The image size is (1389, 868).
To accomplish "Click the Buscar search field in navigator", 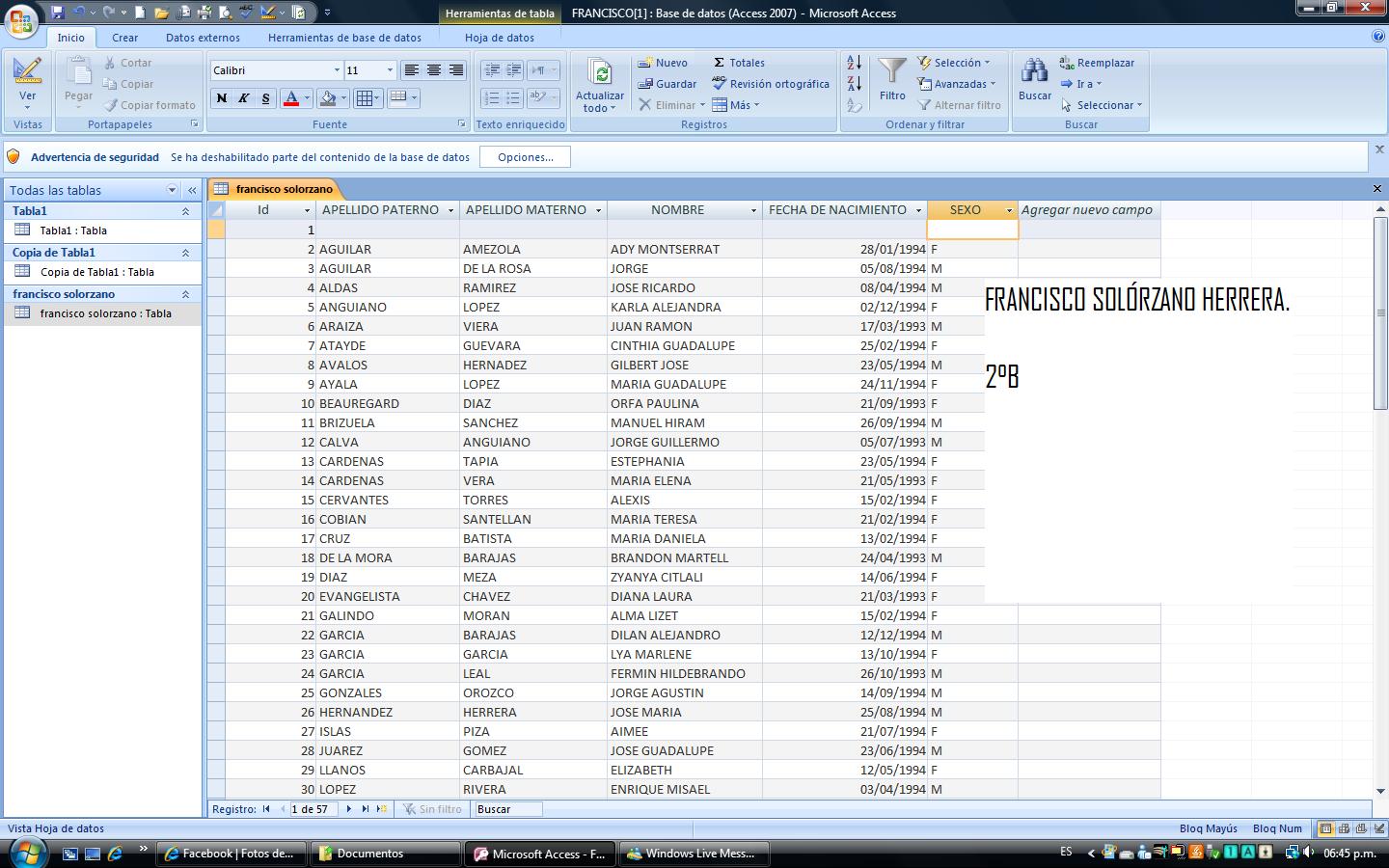I will coord(507,809).
